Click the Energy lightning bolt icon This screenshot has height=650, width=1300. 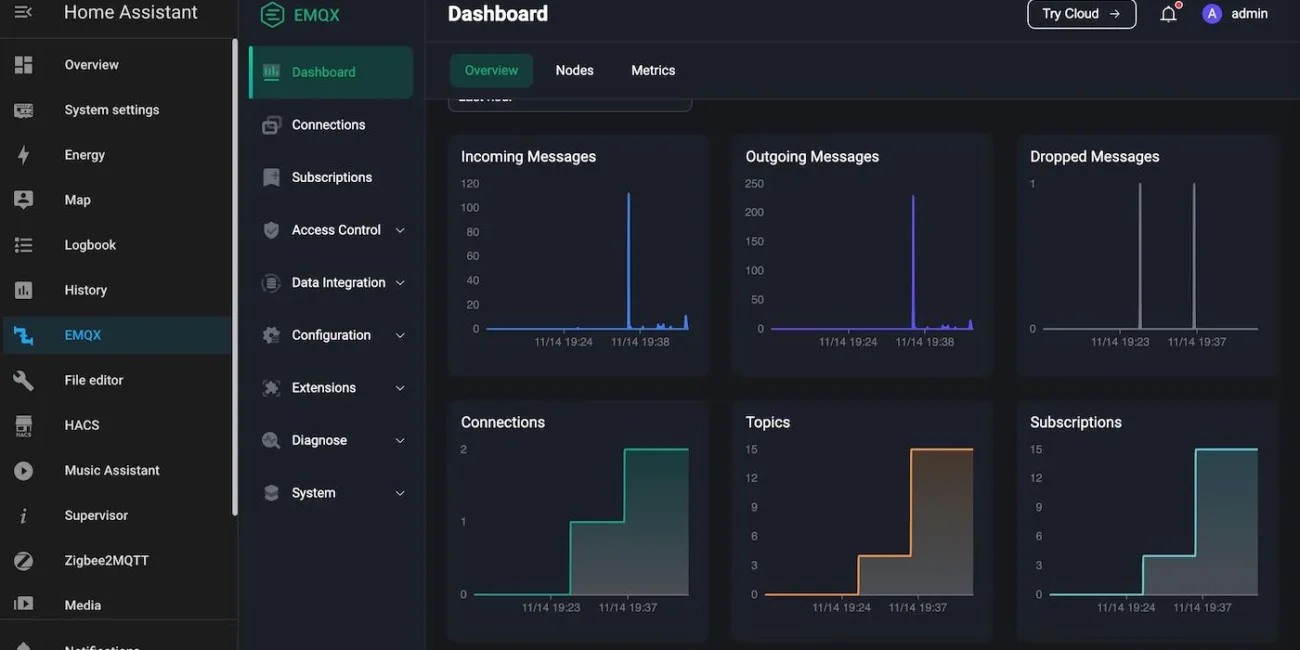[23, 155]
